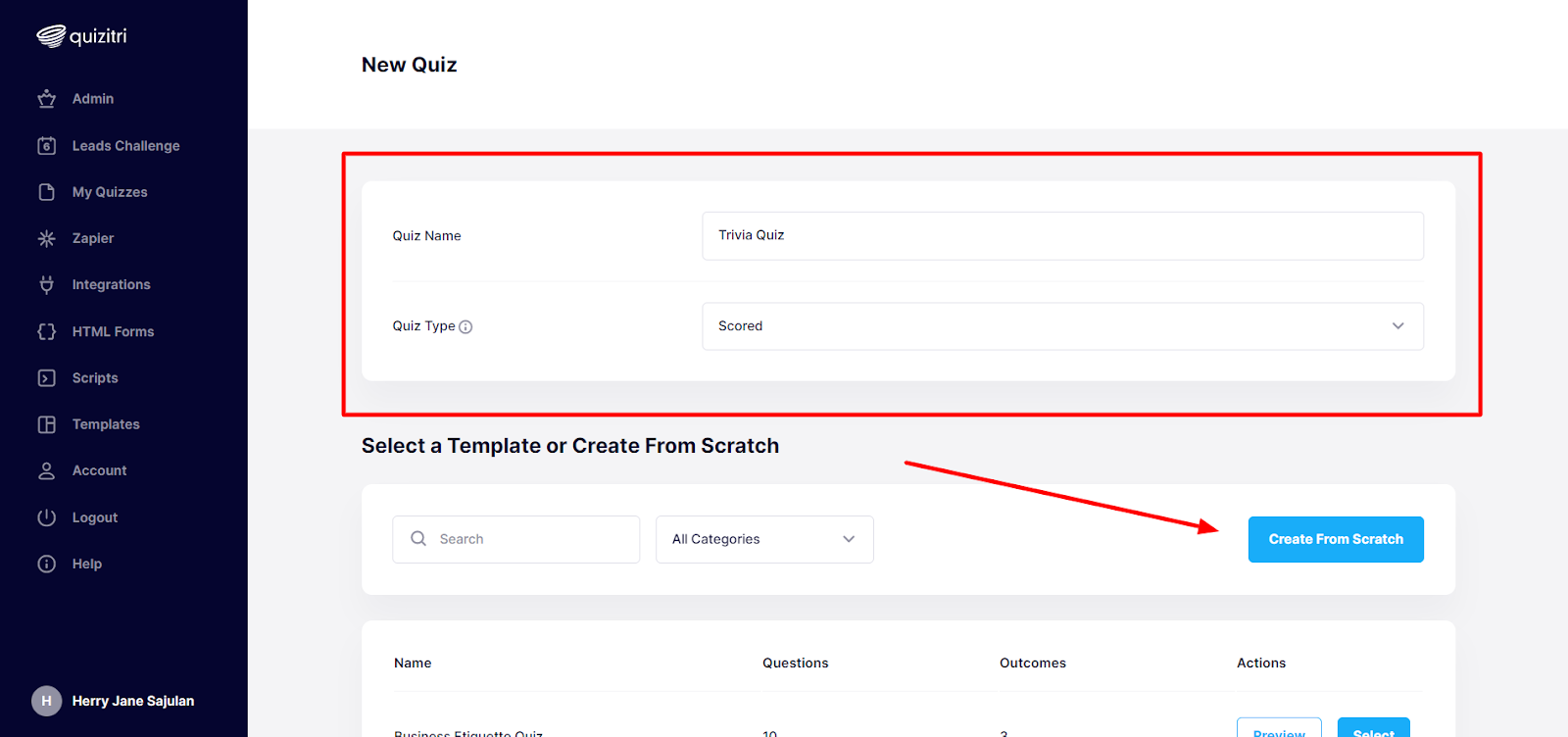Image resolution: width=1568 pixels, height=737 pixels.
Task: Click the Zapier asterisk icon
Action: click(46, 238)
